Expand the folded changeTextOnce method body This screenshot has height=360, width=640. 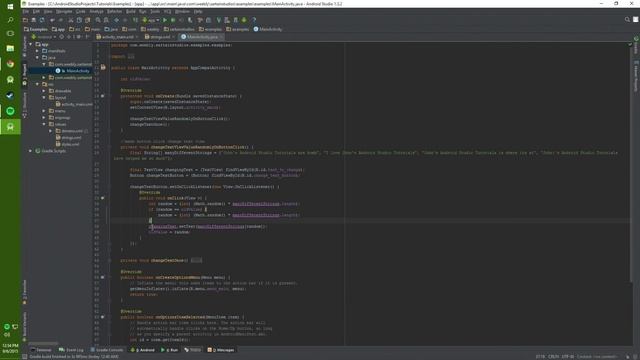(196, 260)
